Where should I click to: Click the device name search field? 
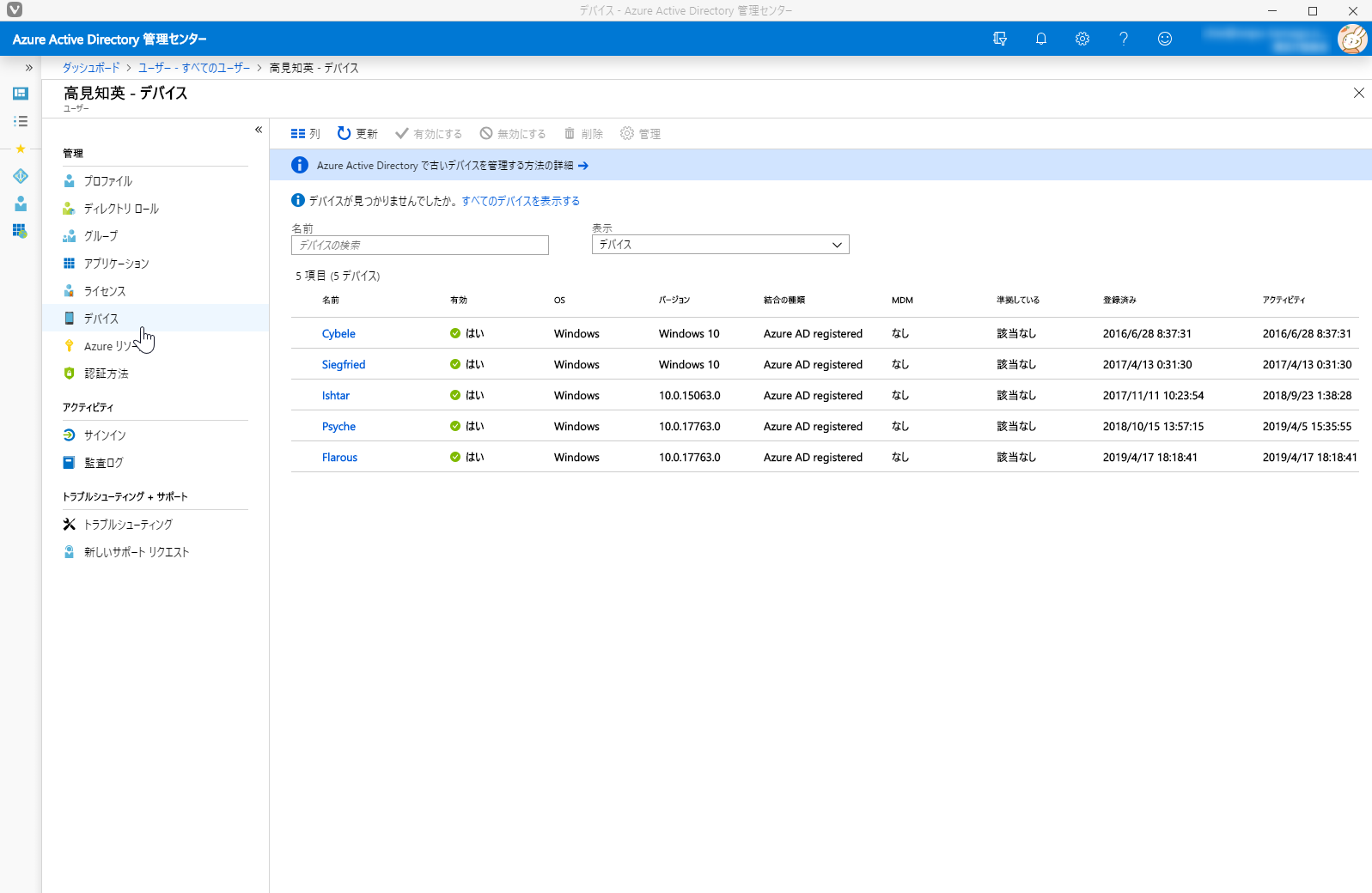click(419, 246)
